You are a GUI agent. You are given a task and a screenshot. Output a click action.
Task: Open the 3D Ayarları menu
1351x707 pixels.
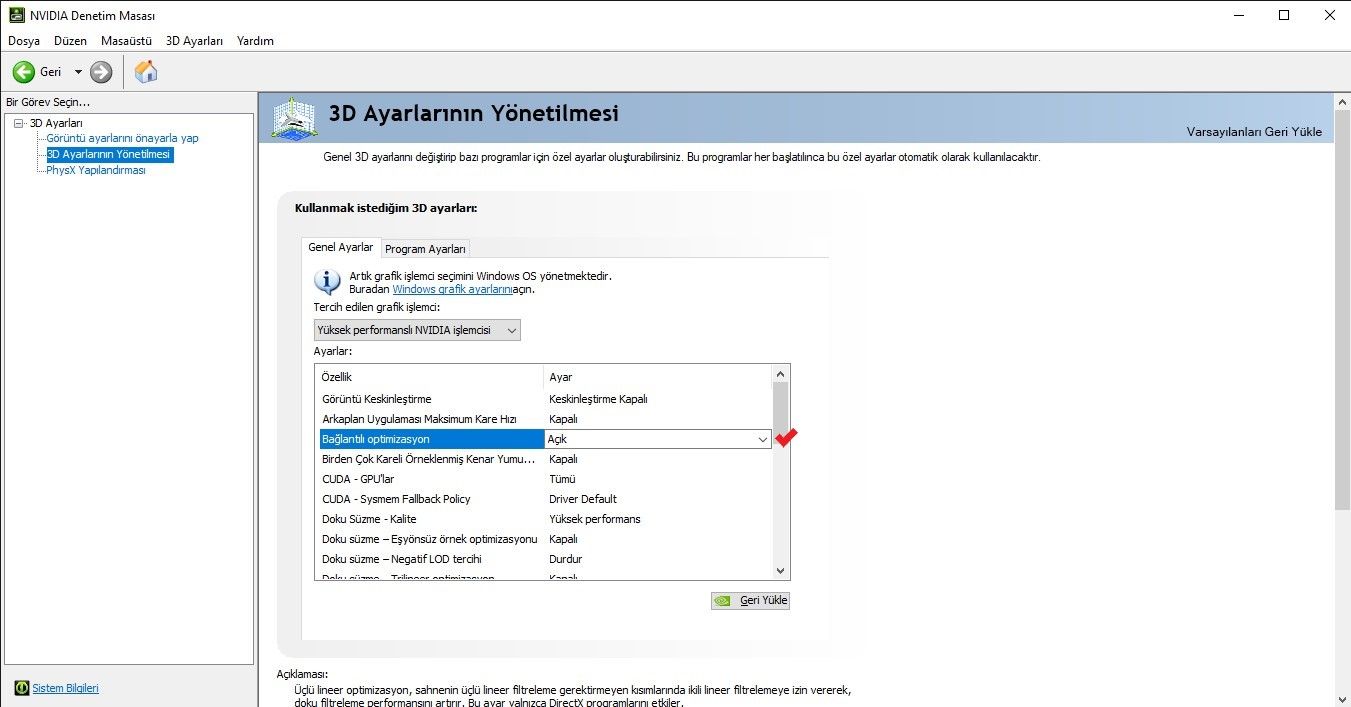tap(194, 41)
